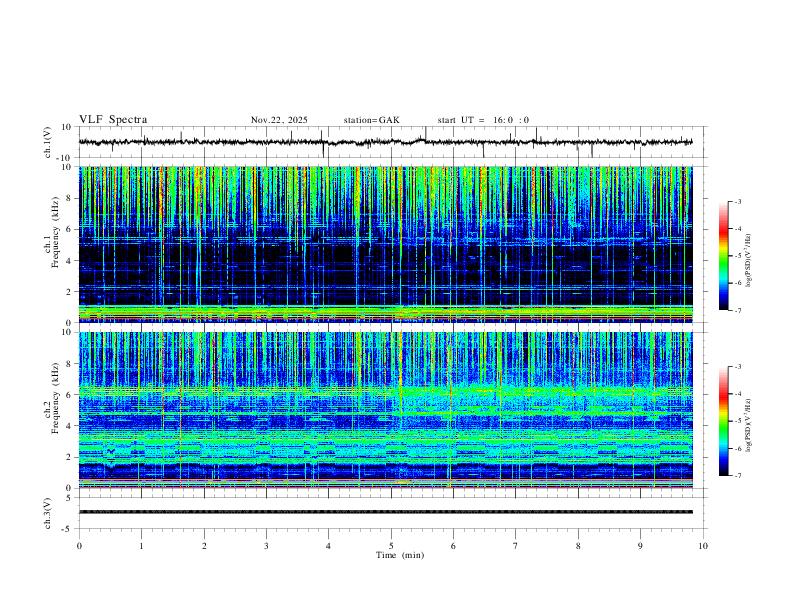Click the "Time (min)" x-axis label
Image resolution: width=792 pixels, height=612 pixels.
pyautogui.click(x=400, y=555)
